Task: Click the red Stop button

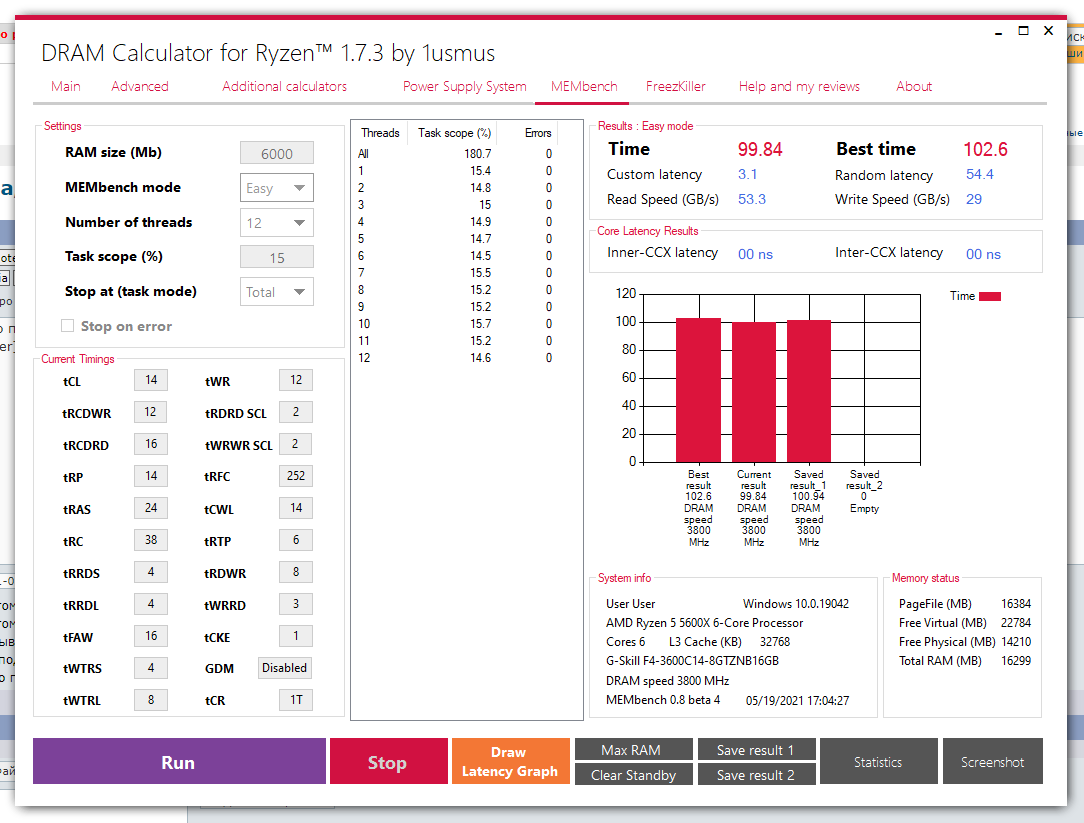Action: coord(389,761)
